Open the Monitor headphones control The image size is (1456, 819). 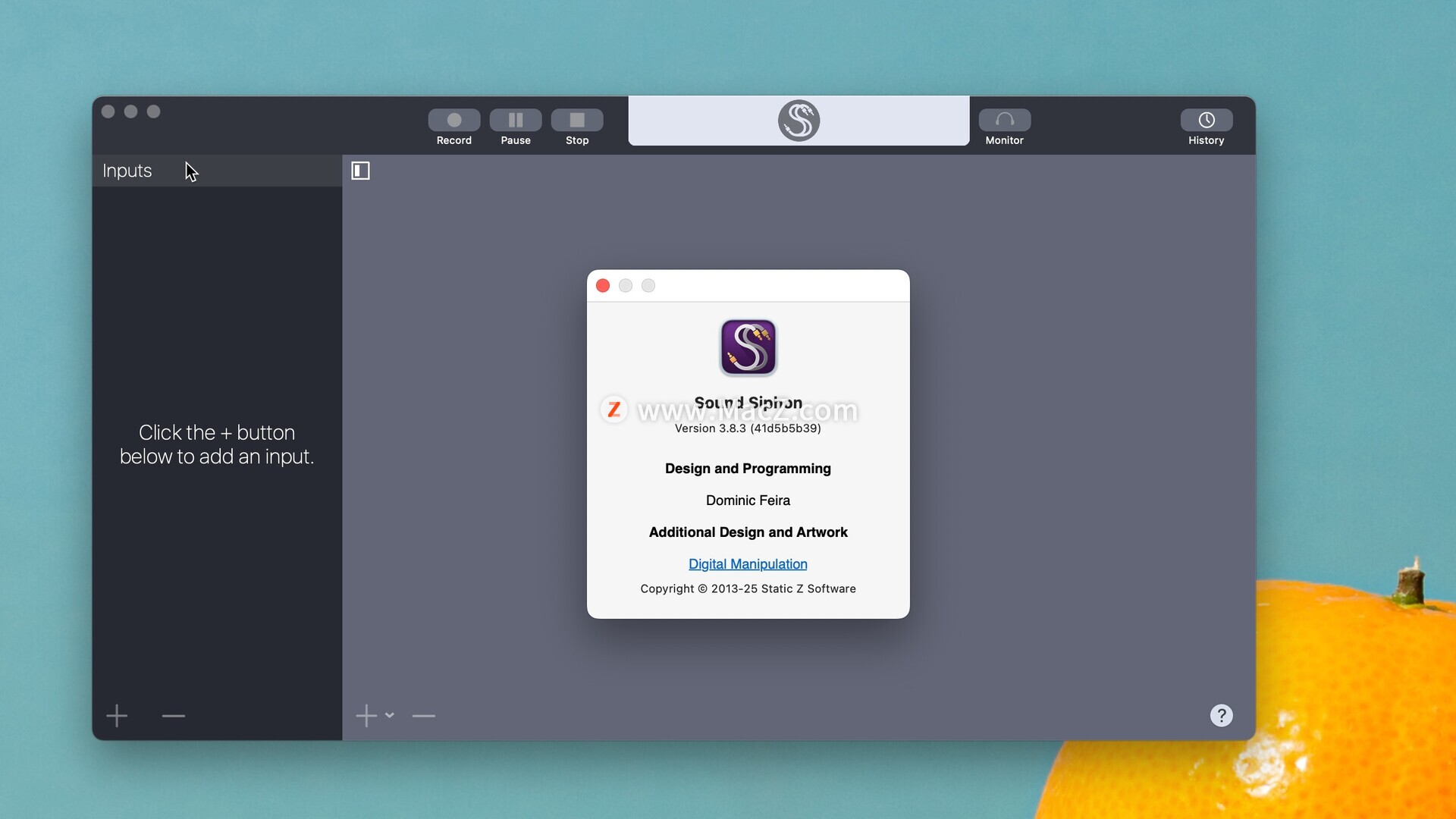[1004, 120]
